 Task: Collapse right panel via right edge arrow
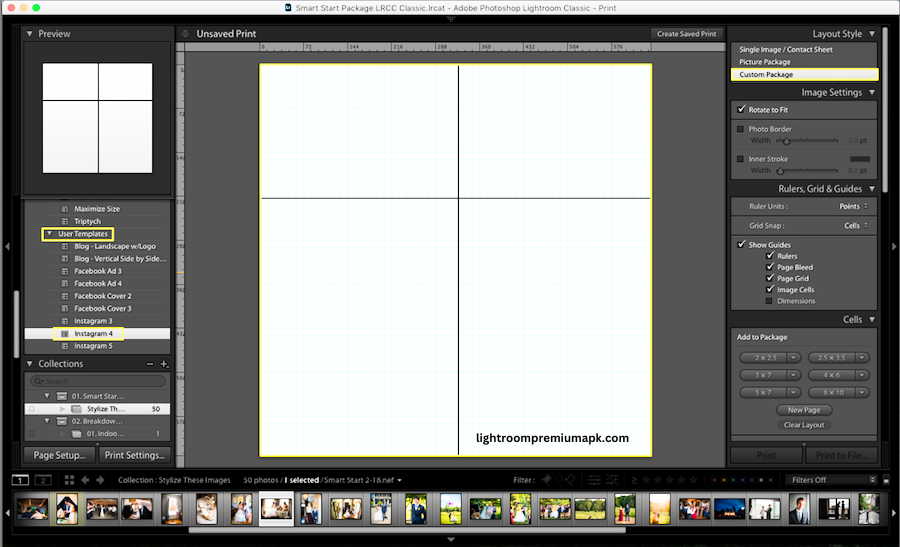(894, 246)
